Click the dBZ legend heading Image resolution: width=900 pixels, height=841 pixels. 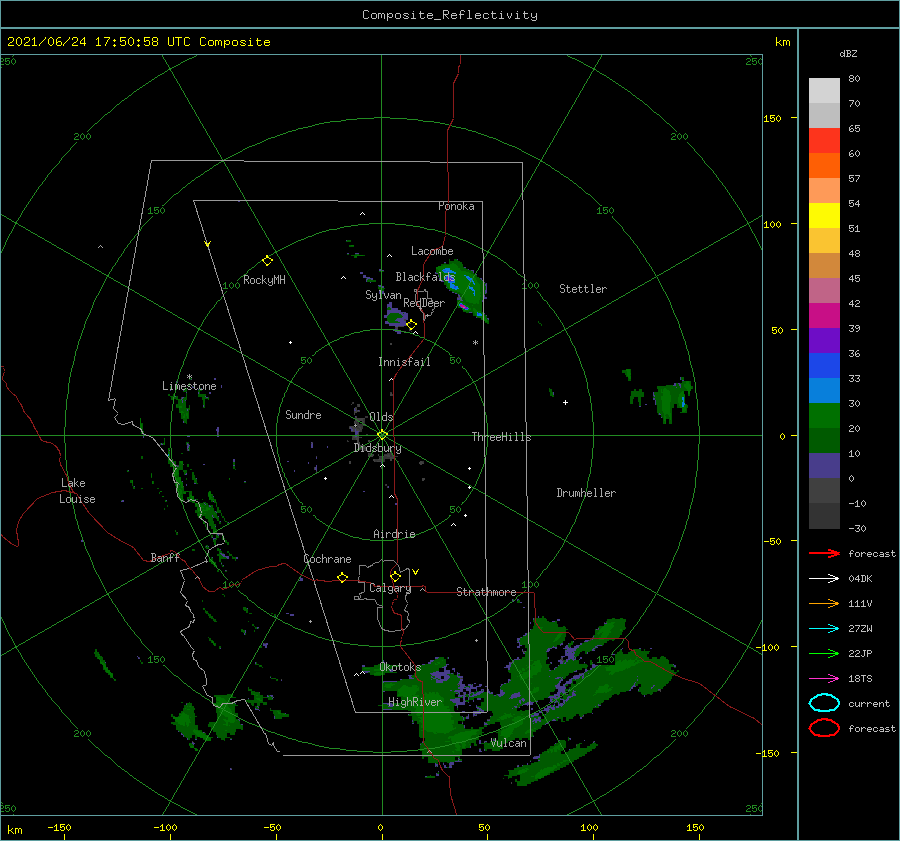click(848, 53)
